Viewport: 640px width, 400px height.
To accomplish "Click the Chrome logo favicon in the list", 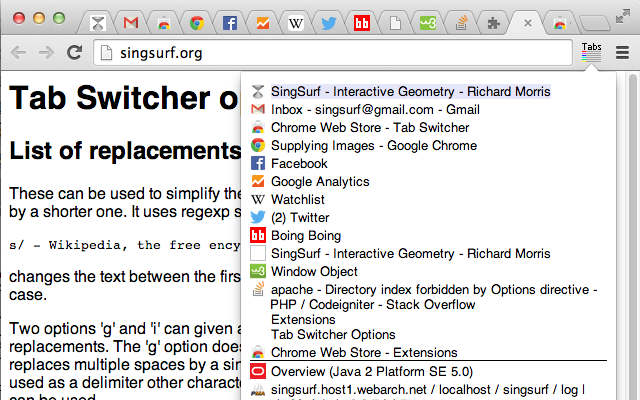I will click(x=258, y=145).
